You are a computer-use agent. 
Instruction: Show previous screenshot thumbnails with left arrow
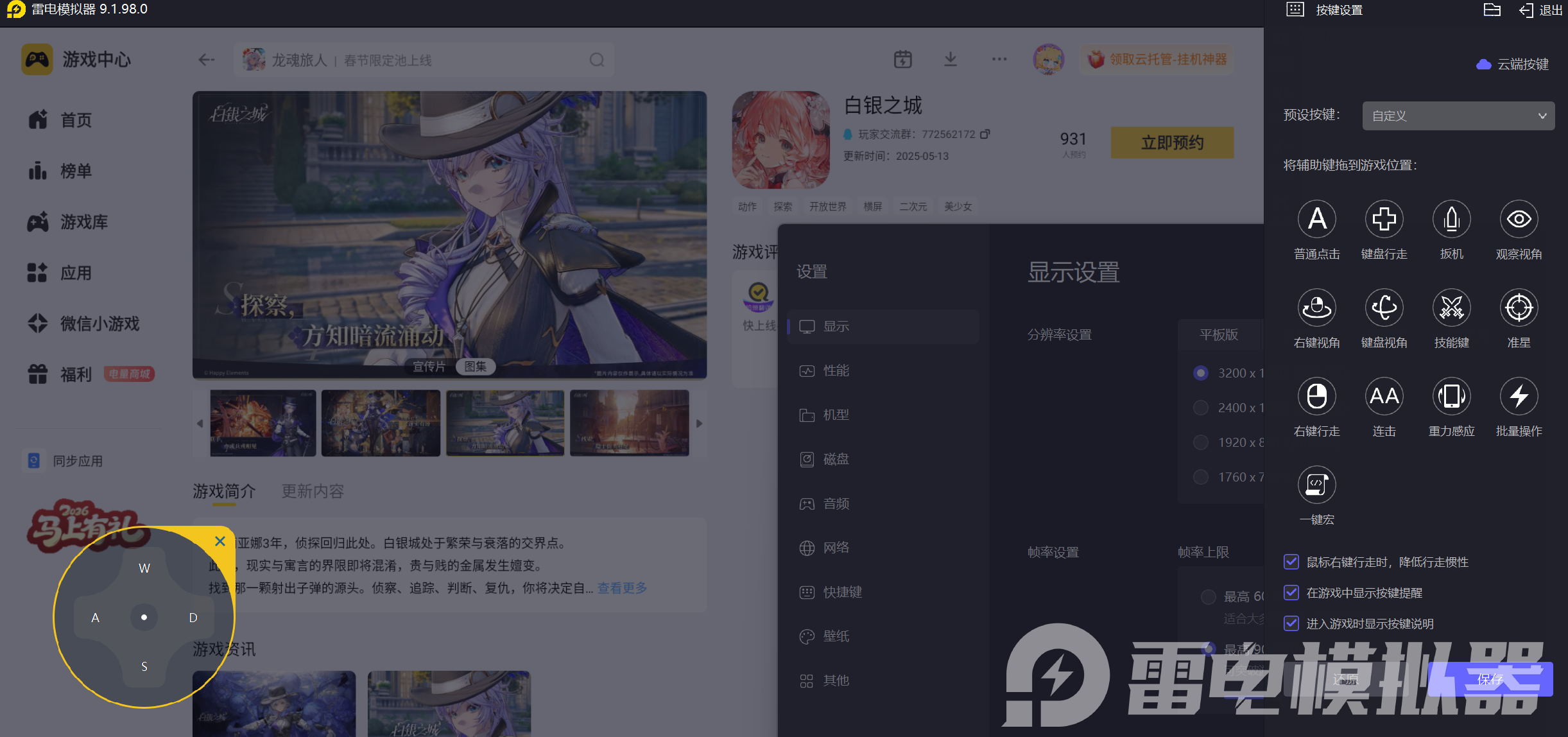click(200, 424)
